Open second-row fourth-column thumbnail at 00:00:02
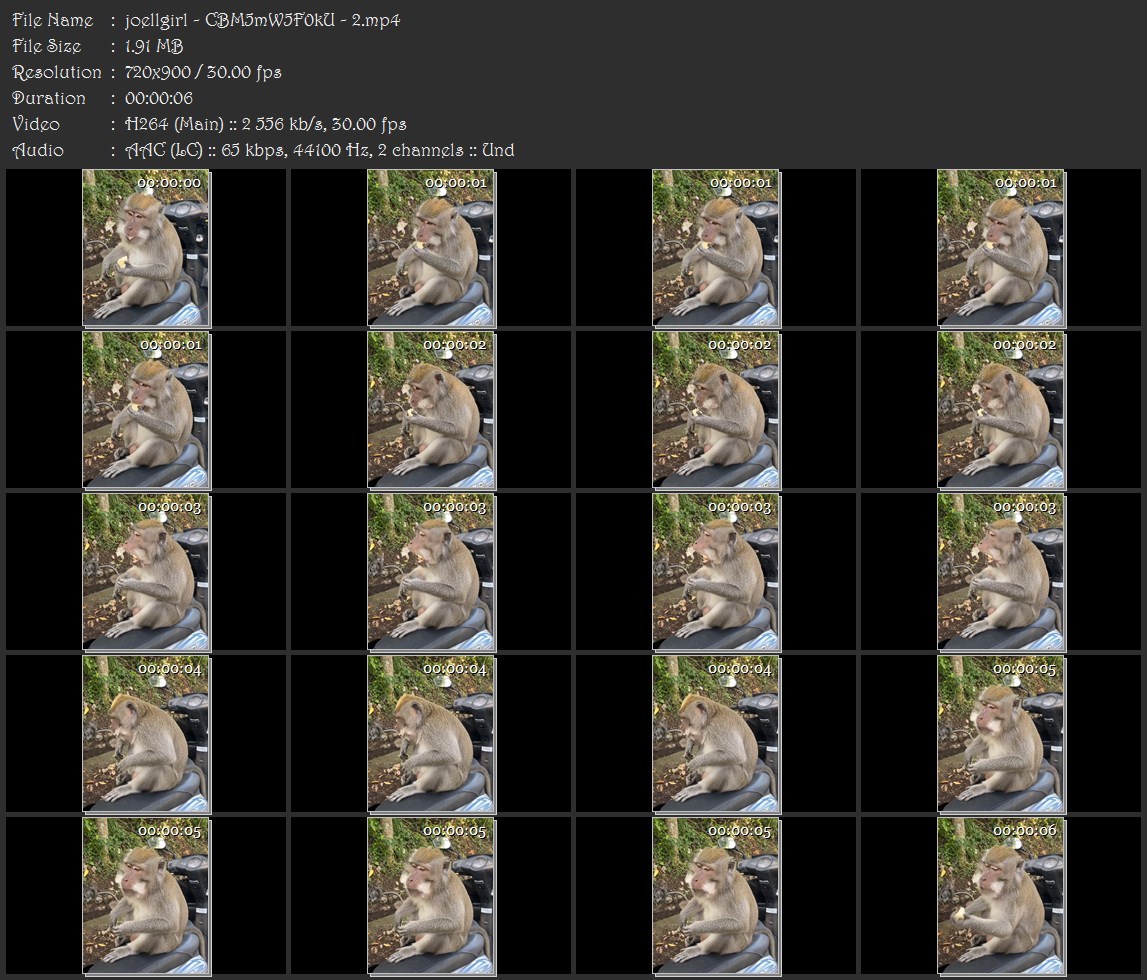1147x980 pixels. (1001, 410)
